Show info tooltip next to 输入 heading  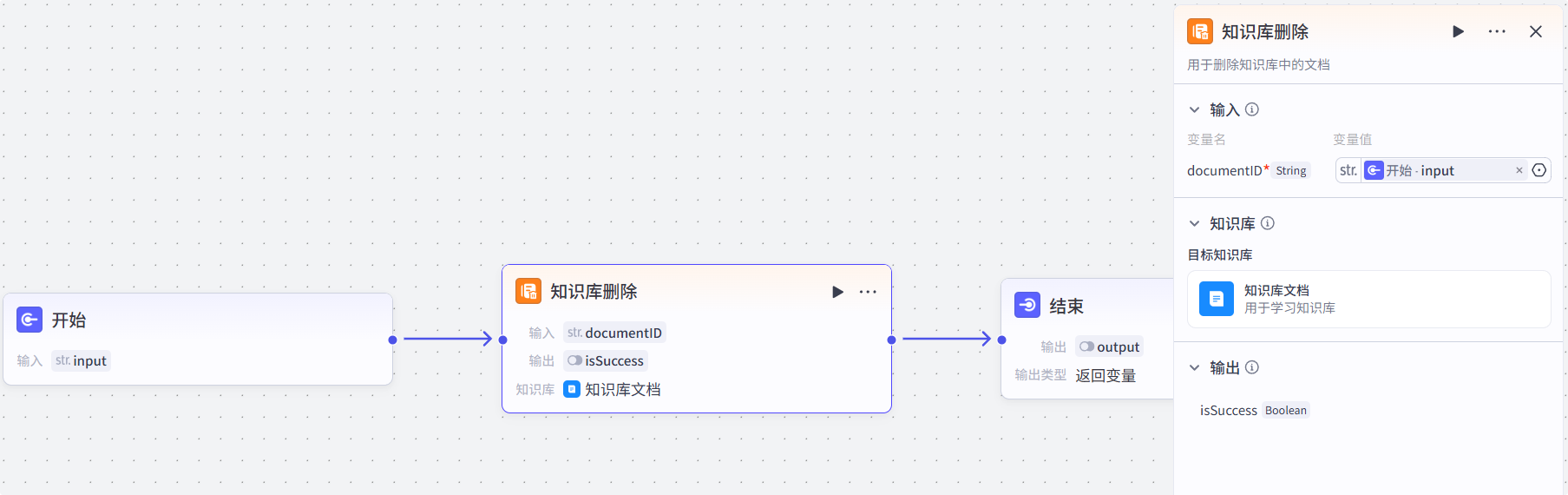pos(1252,109)
